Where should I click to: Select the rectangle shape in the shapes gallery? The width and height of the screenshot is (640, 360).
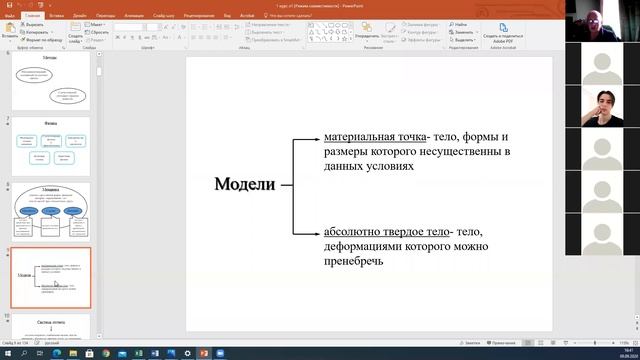[331, 25]
